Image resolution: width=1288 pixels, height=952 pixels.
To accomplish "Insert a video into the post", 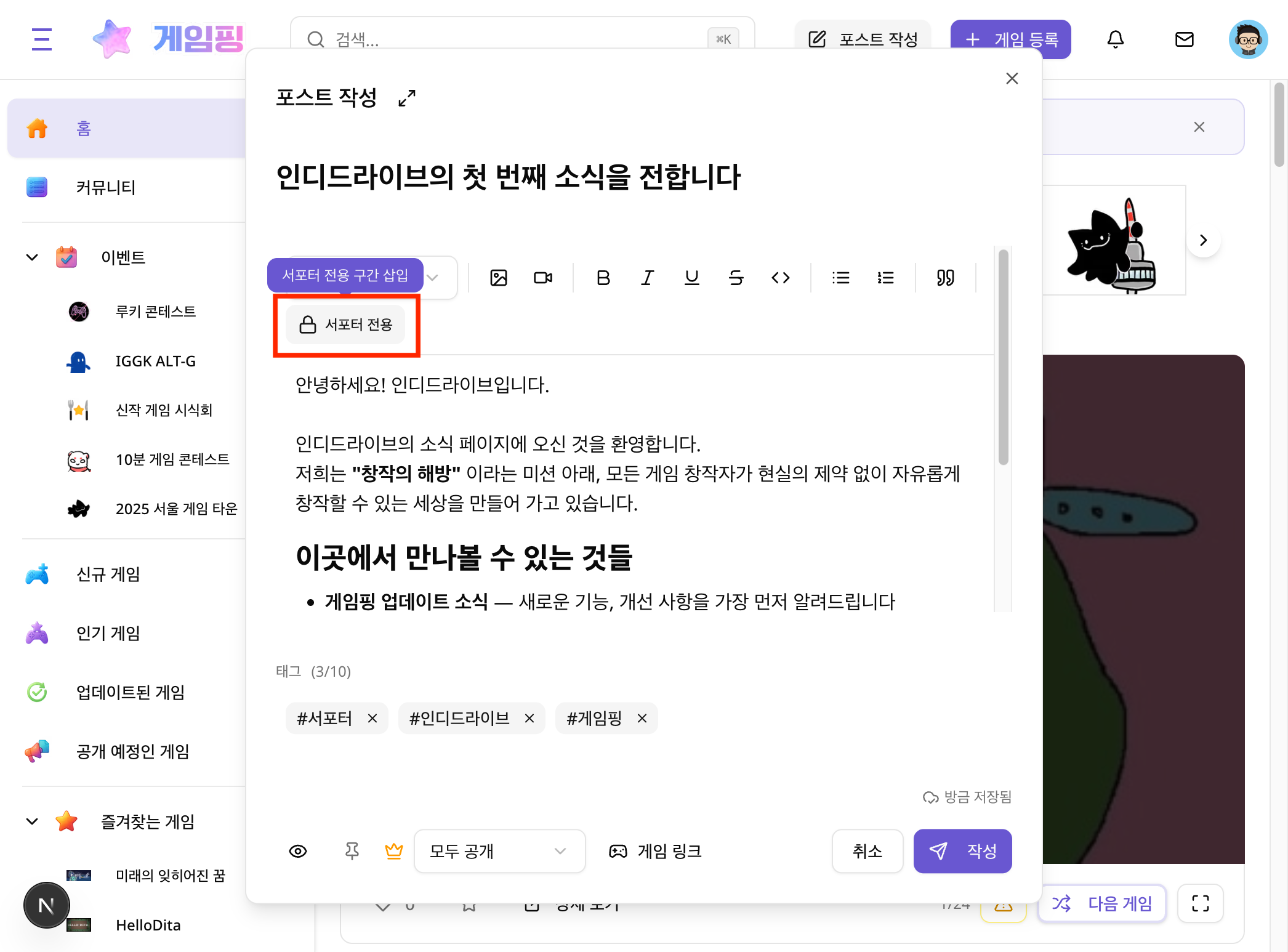I will click(542, 278).
